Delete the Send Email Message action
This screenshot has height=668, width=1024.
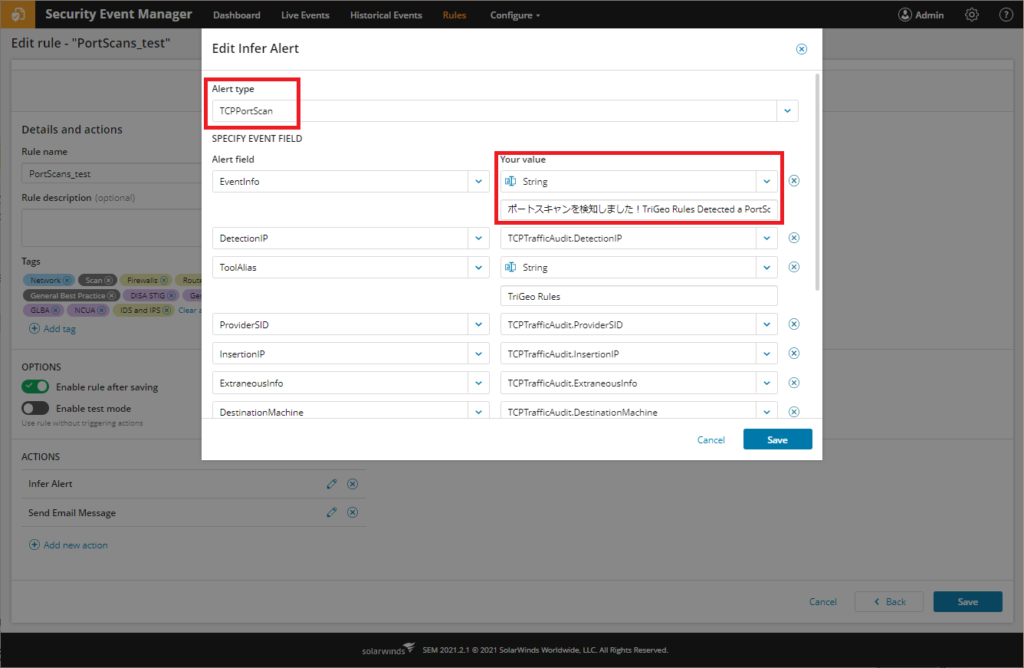[x=353, y=513]
